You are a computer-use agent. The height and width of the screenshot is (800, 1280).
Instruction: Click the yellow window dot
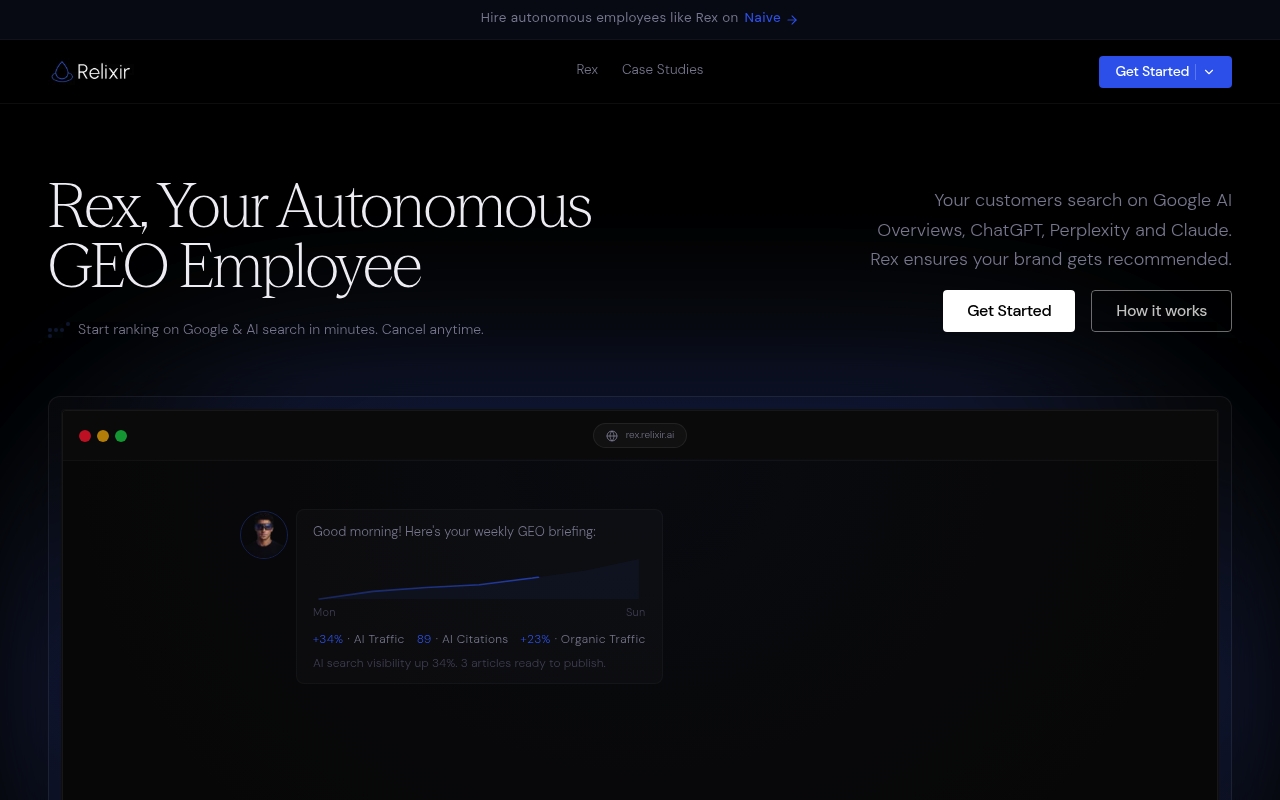point(103,436)
